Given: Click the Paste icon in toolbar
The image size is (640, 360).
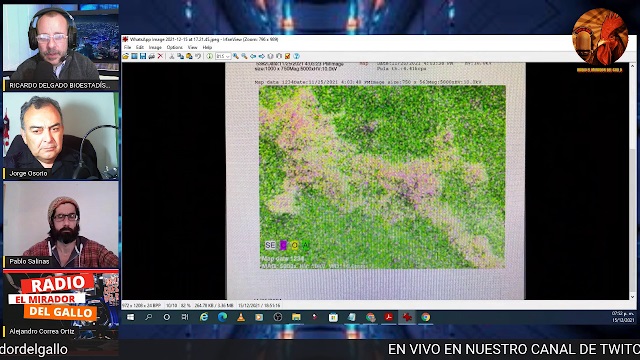Looking at the screenshot, I should tap(189, 56).
